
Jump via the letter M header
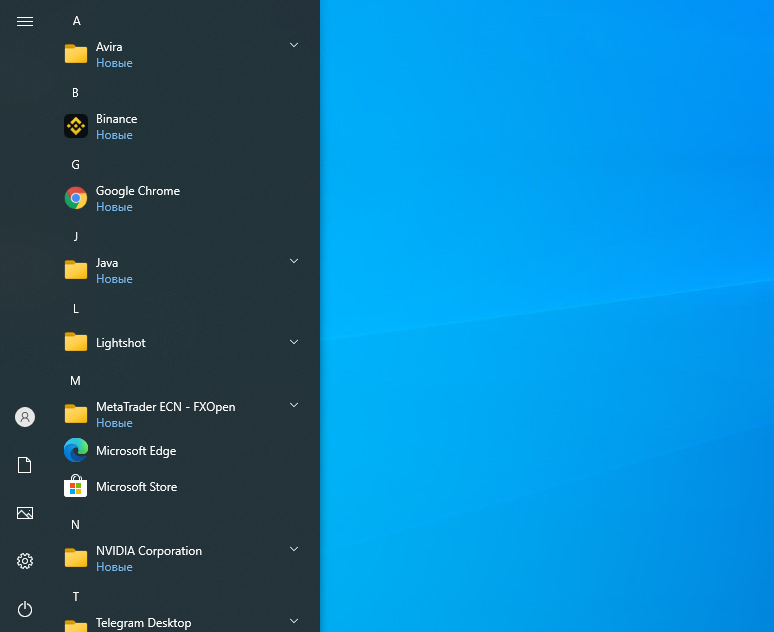(x=75, y=381)
